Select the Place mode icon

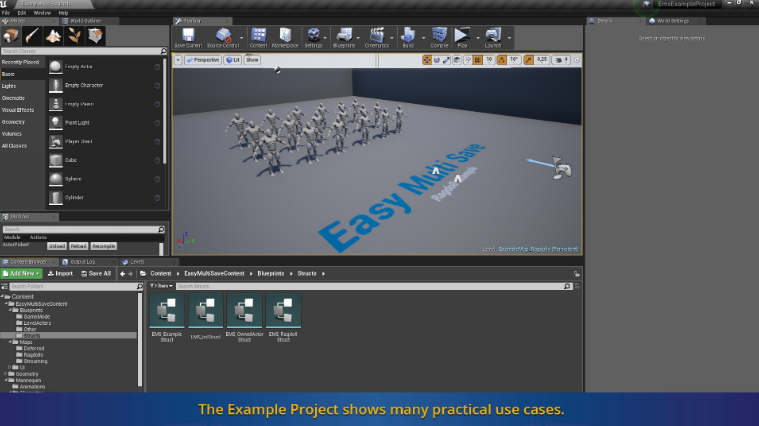11,36
